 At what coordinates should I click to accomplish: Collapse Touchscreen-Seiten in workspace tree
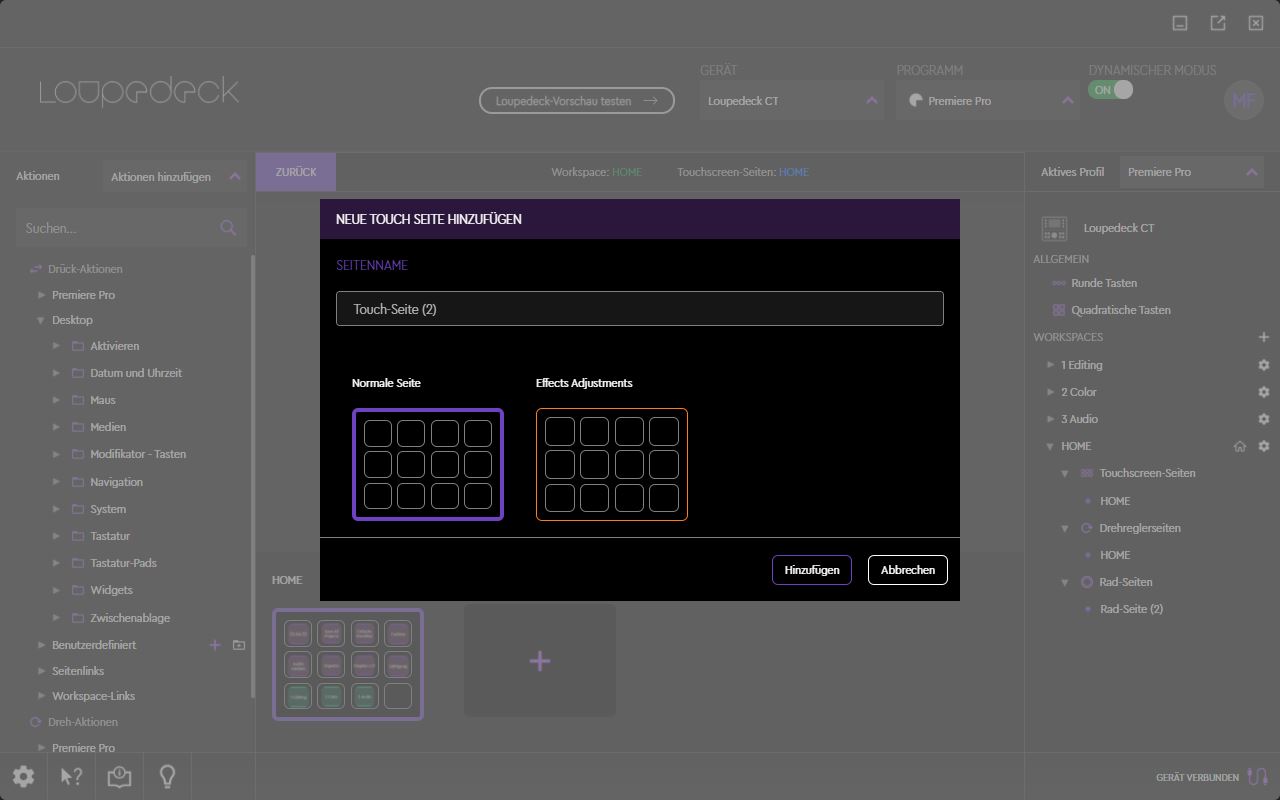pyautogui.click(x=1065, y=473)
